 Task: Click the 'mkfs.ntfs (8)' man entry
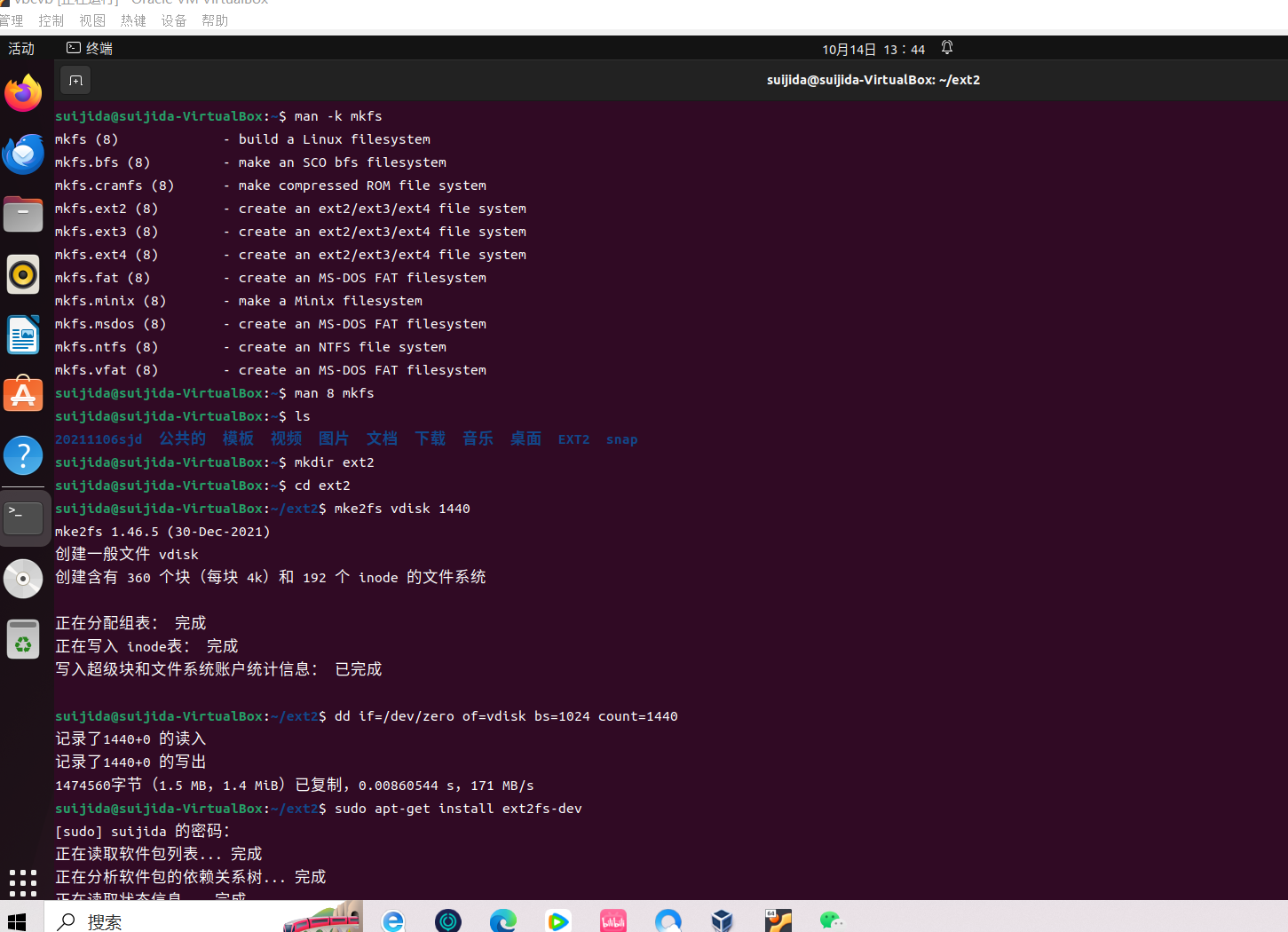point(107,347)
